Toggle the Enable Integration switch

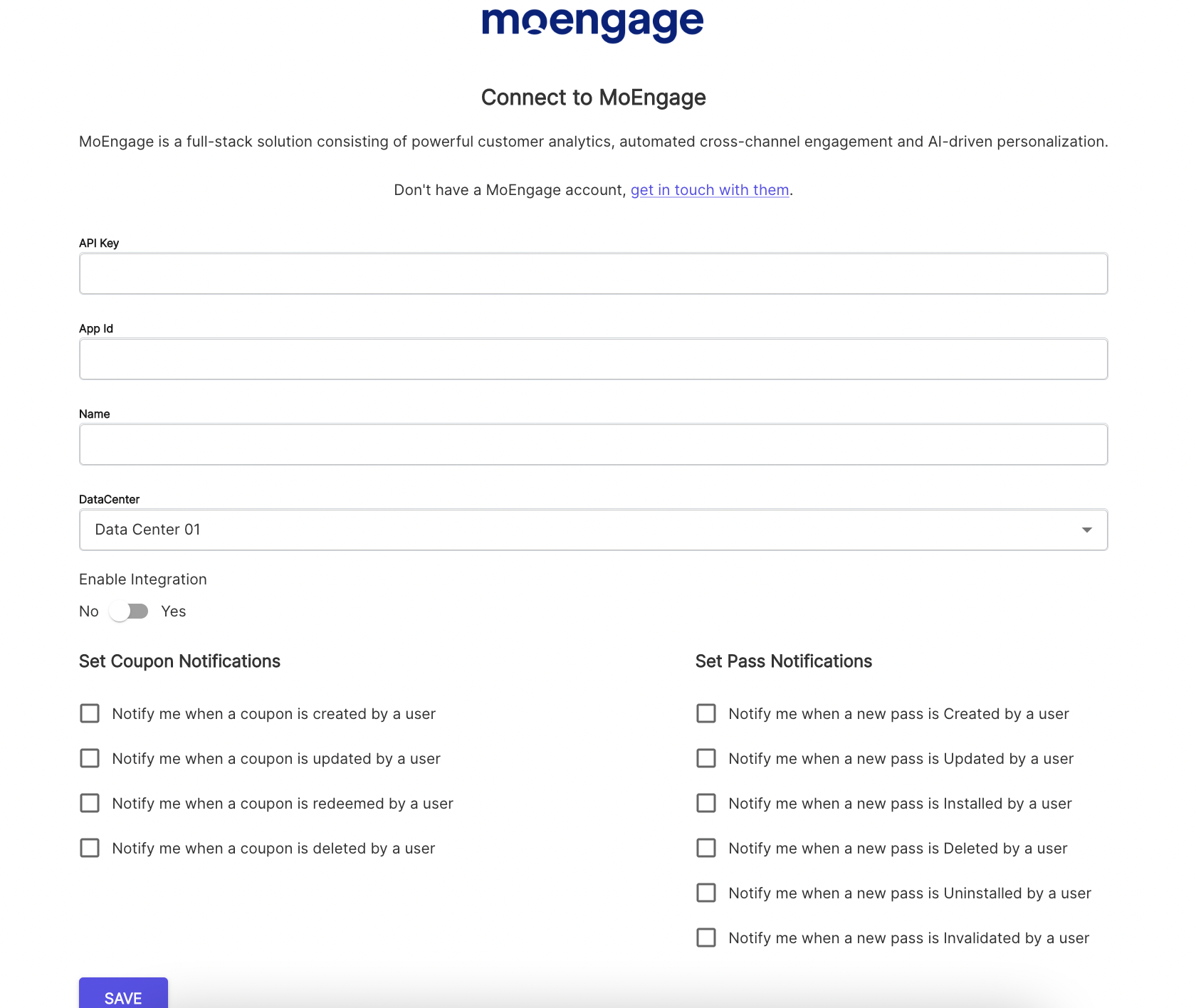point(129,611)
